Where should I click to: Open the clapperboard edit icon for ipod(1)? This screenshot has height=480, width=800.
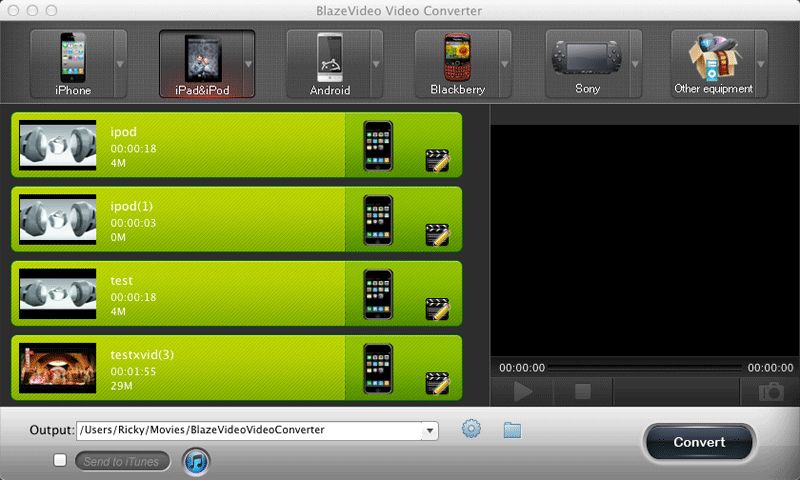[437, 235]
